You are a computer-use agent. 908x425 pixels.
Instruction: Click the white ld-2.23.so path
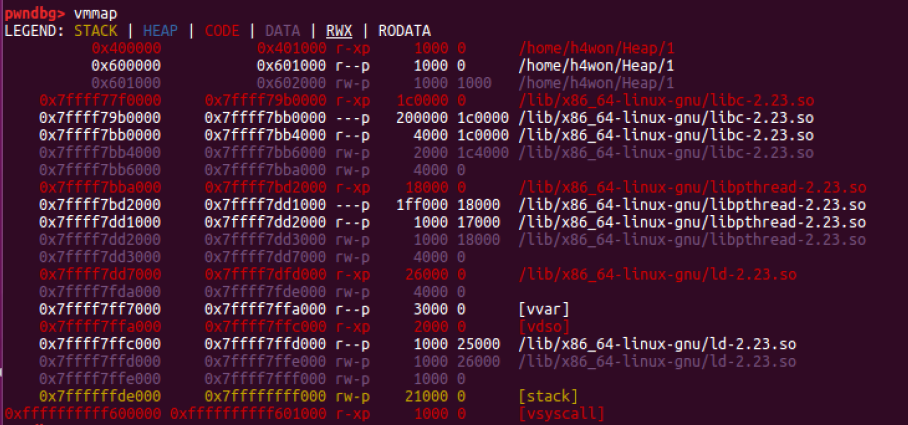tap(657, 343)
